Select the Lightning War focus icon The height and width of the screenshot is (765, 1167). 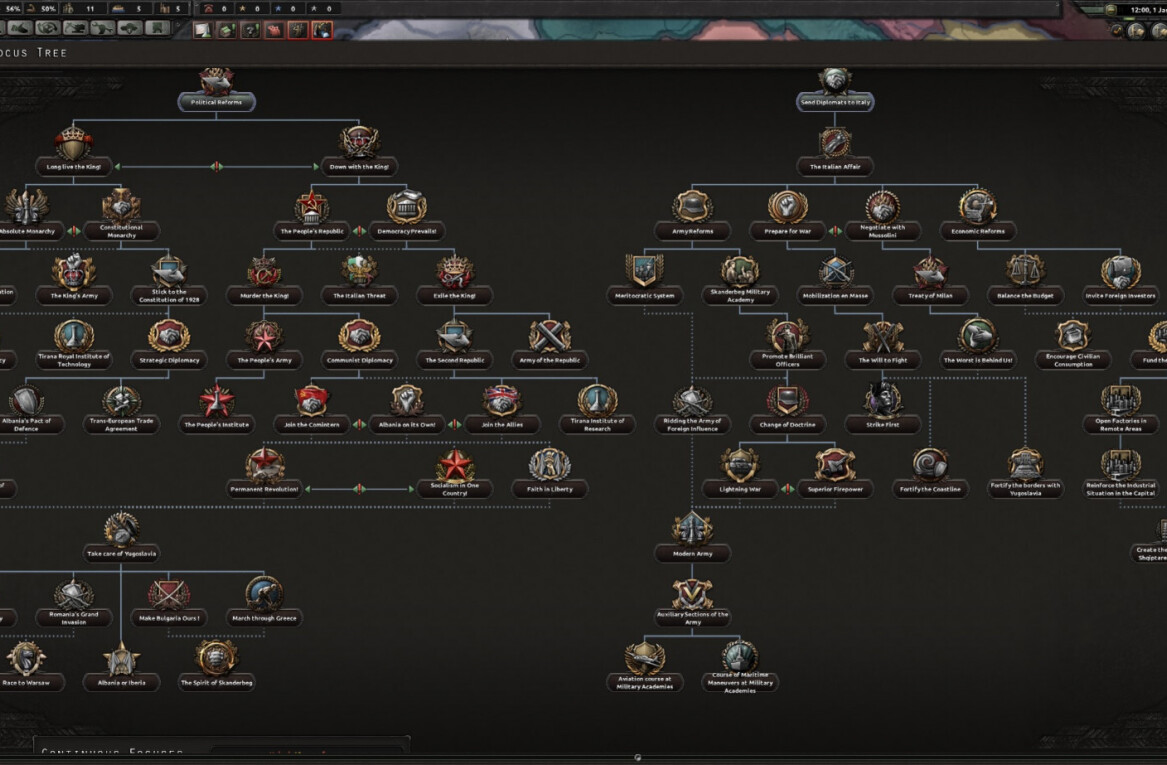pos(740,465)
